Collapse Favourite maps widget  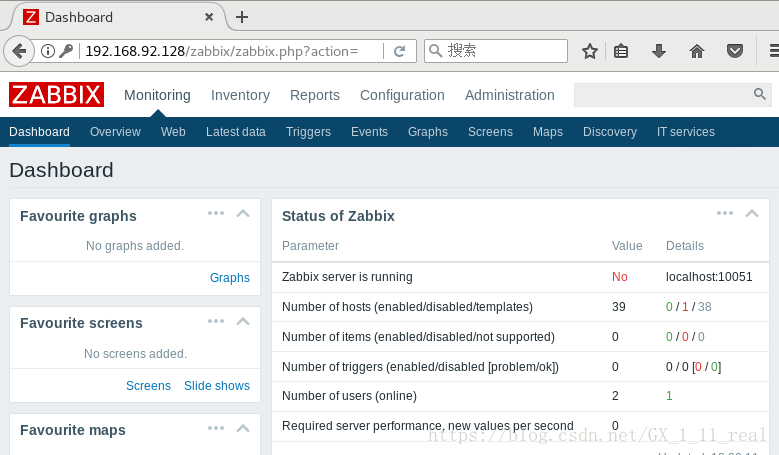tap(243, 428)
